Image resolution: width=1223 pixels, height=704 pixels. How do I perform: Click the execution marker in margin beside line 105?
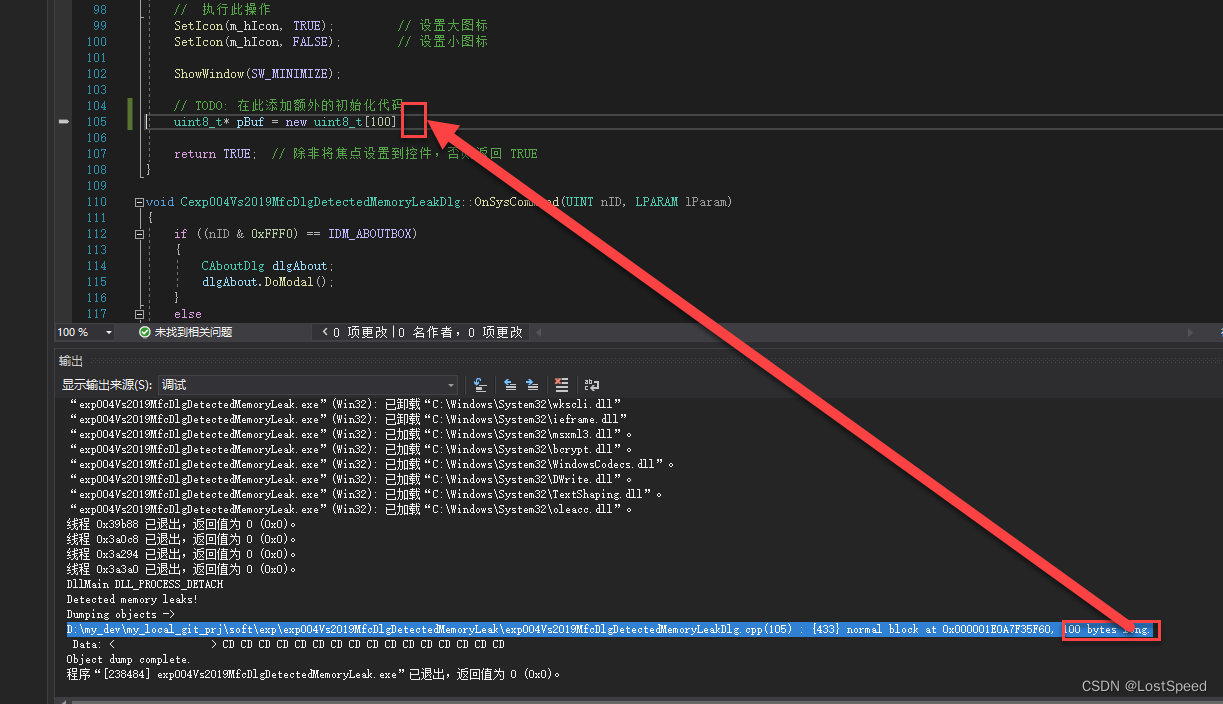coord(63,121)
